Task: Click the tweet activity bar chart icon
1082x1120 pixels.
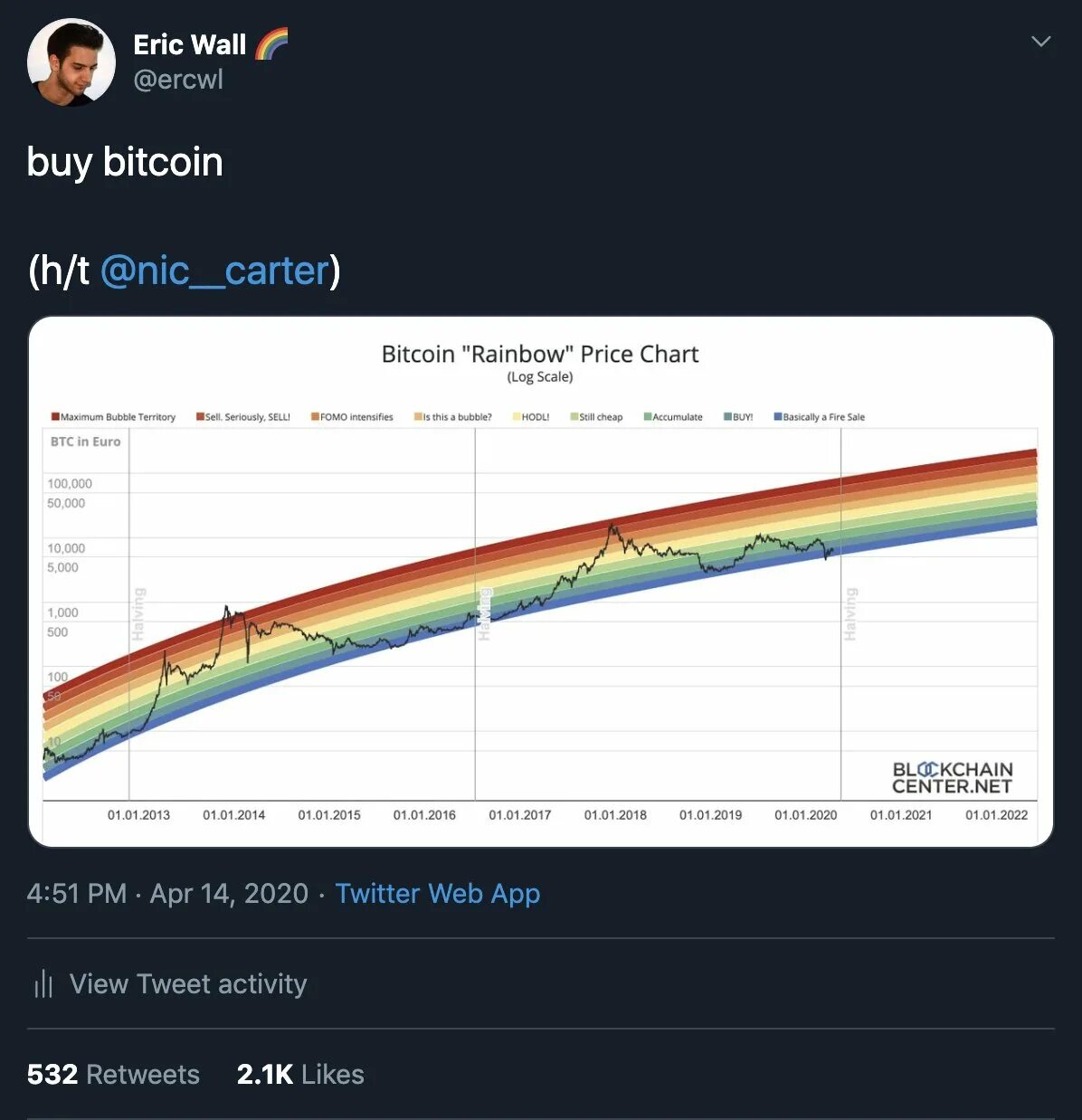Action: [43, 983]
